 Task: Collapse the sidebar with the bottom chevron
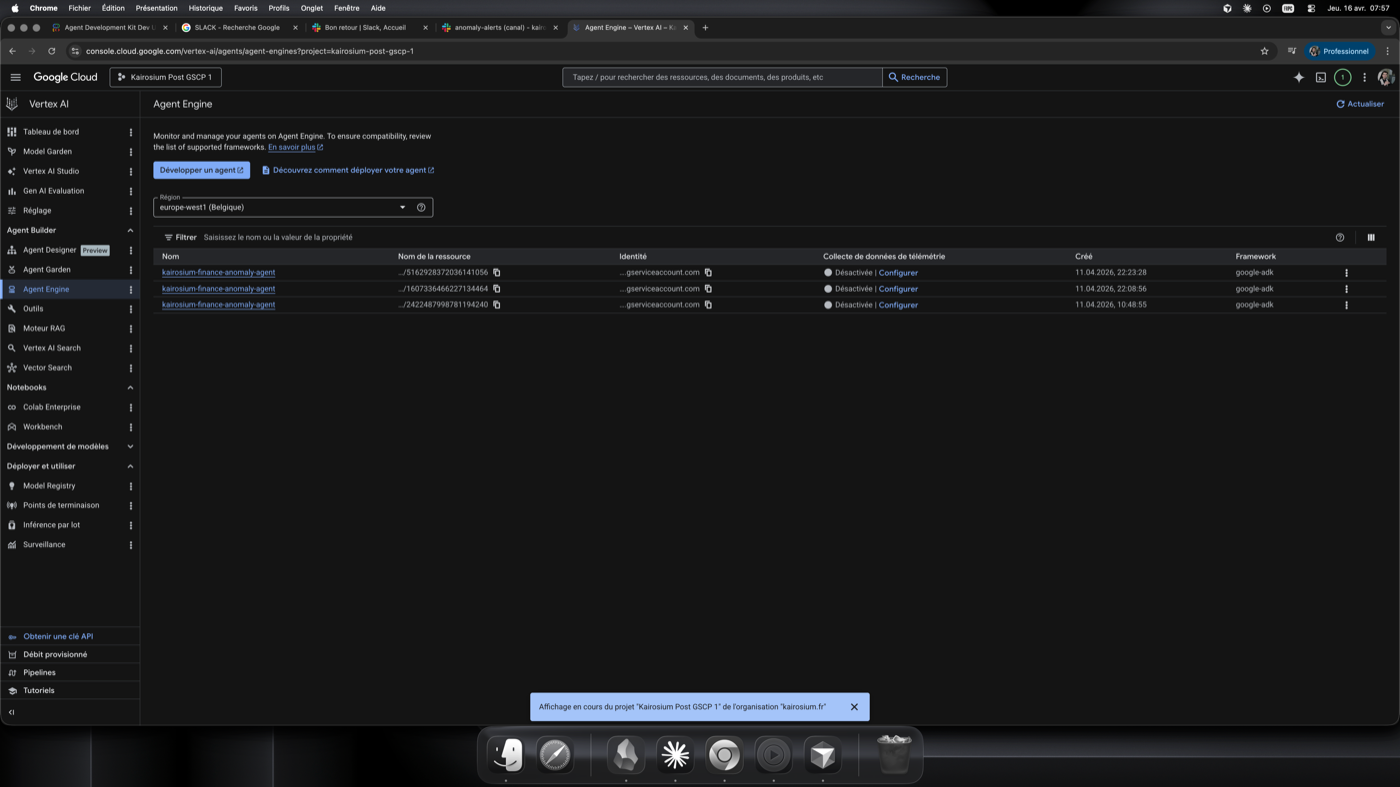coord(12,712)
